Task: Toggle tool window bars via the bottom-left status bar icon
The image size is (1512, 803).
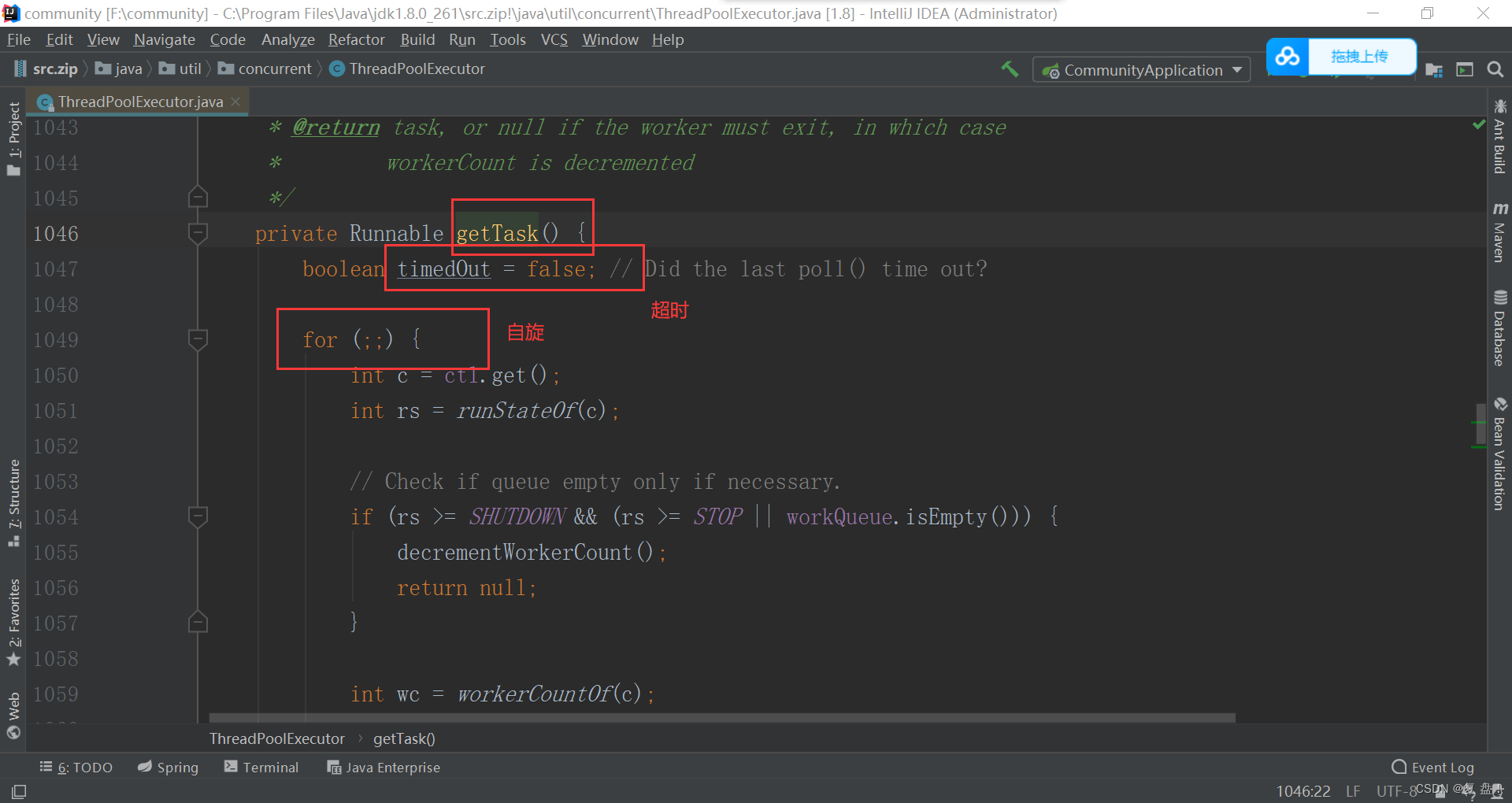Action: click(x=19, y=791)
